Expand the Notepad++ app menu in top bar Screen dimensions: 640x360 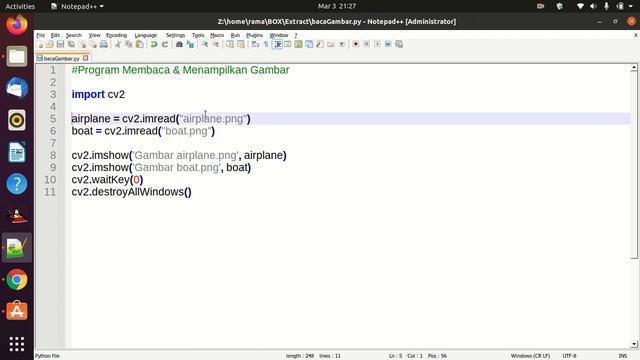tap(77, 6)
